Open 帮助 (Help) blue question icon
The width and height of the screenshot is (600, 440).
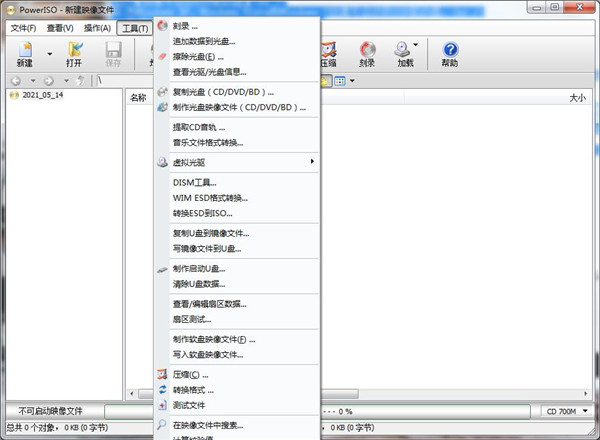(x=450, y=54)
